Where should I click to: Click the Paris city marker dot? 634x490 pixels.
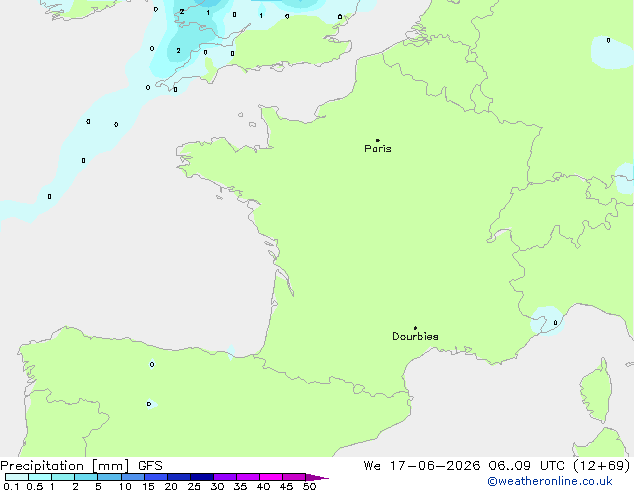(x=378, y=140)
